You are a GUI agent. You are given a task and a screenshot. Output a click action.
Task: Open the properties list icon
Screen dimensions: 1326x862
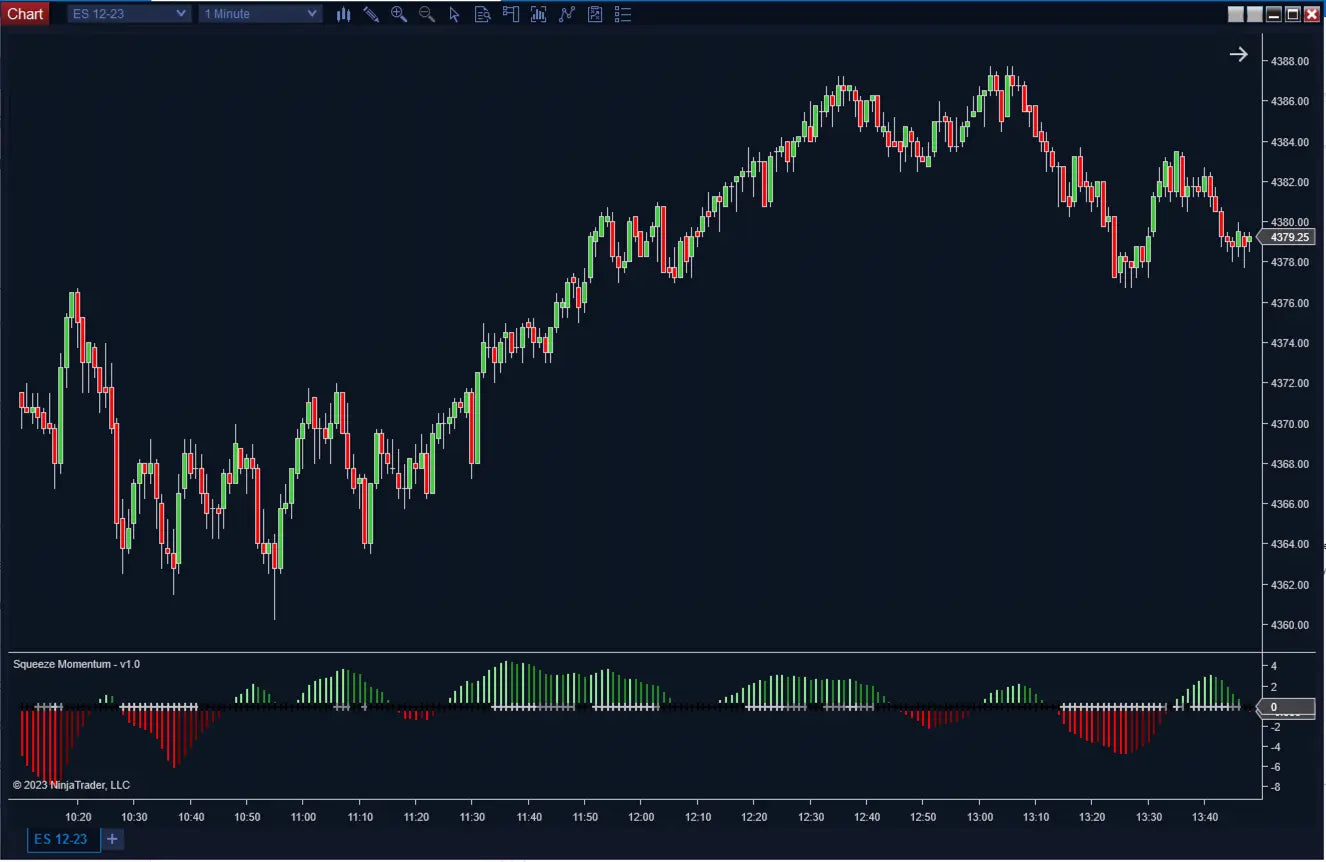[623, 14]
